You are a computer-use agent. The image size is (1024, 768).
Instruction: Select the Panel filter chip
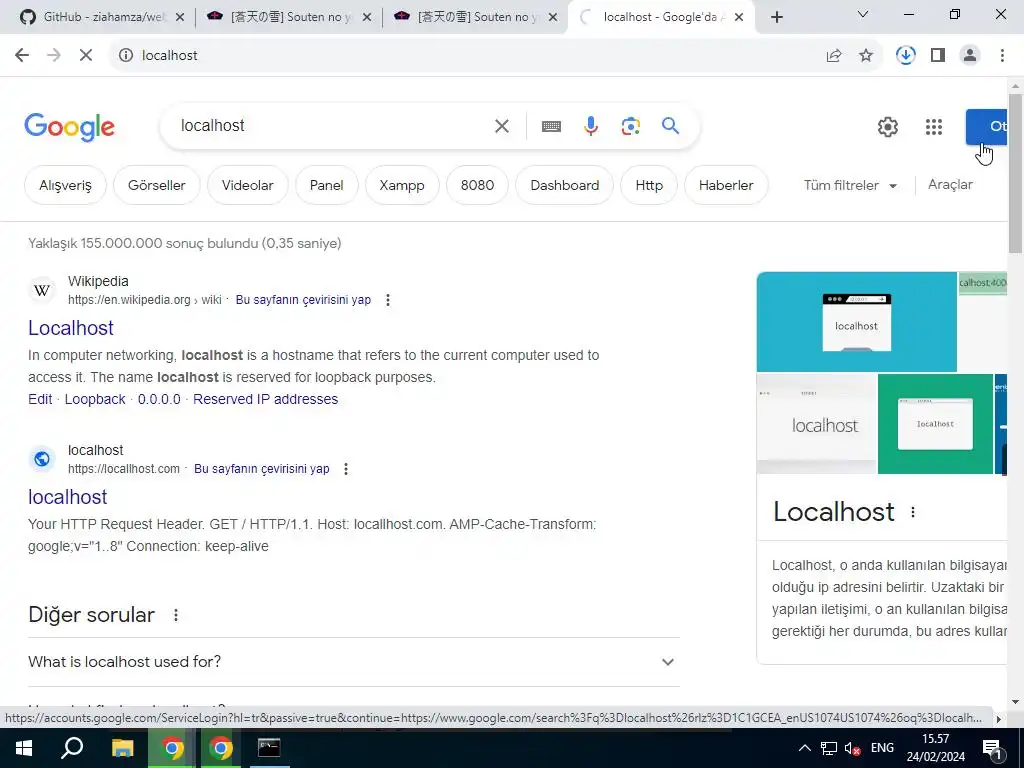tap(327, 185)
